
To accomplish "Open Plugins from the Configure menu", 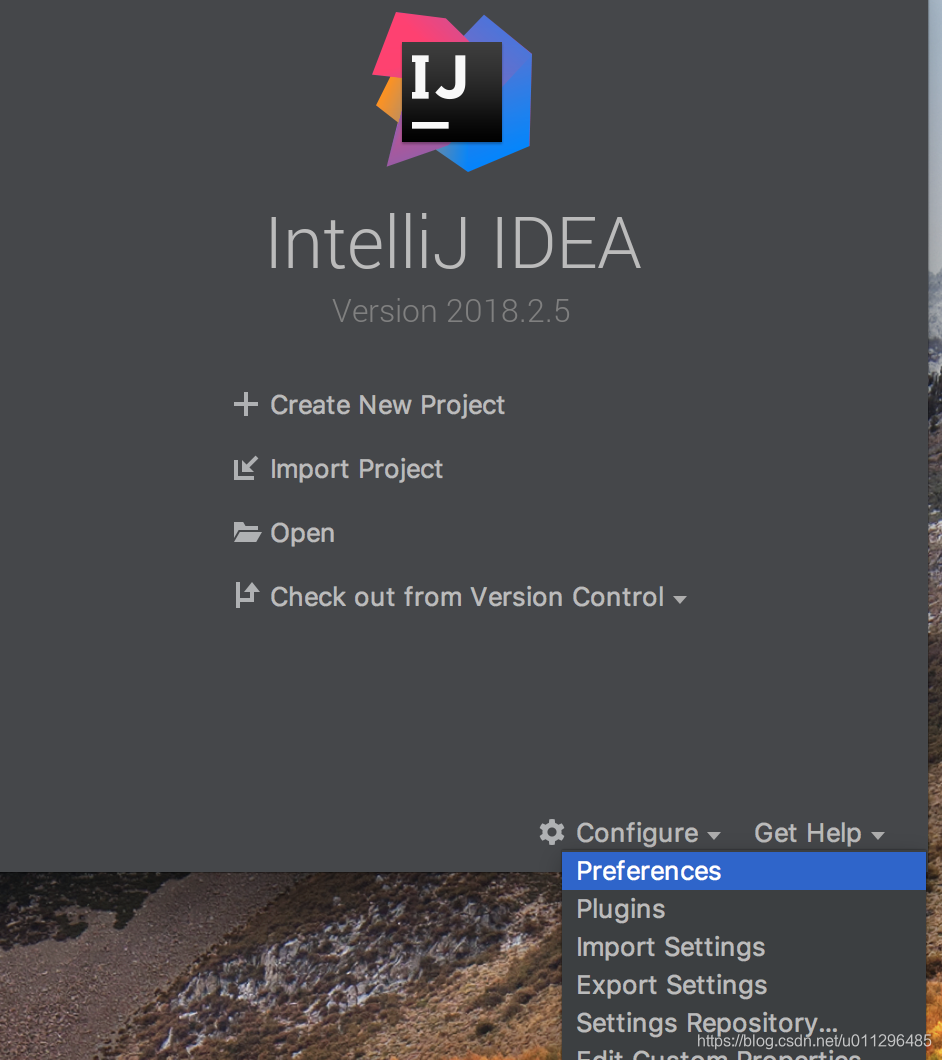I will click(743, 909).
